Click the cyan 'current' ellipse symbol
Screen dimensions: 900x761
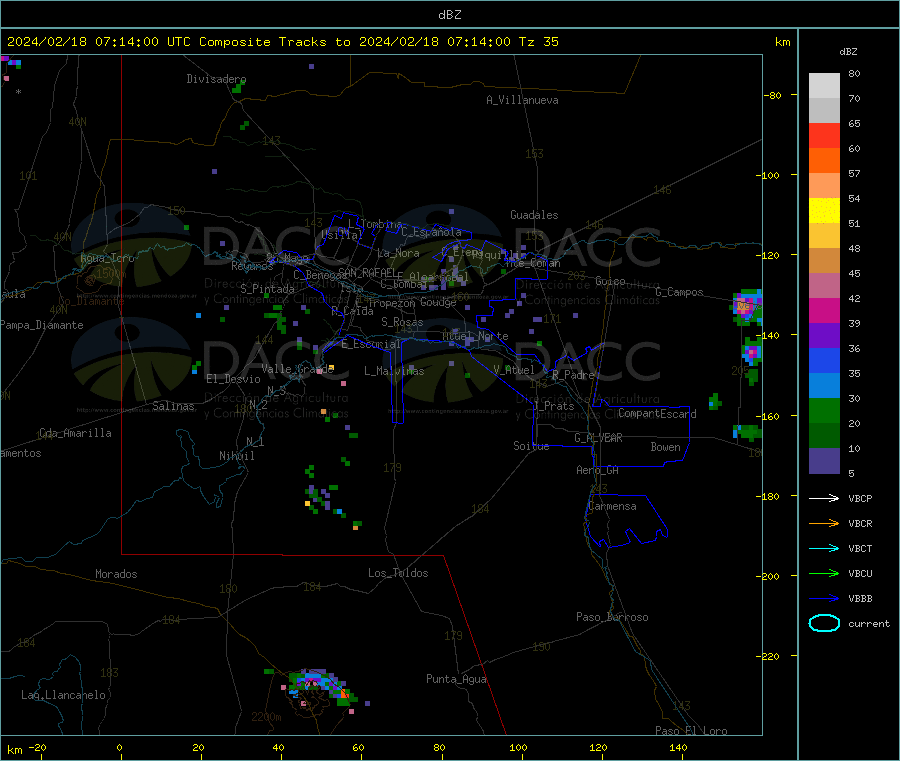824,623
